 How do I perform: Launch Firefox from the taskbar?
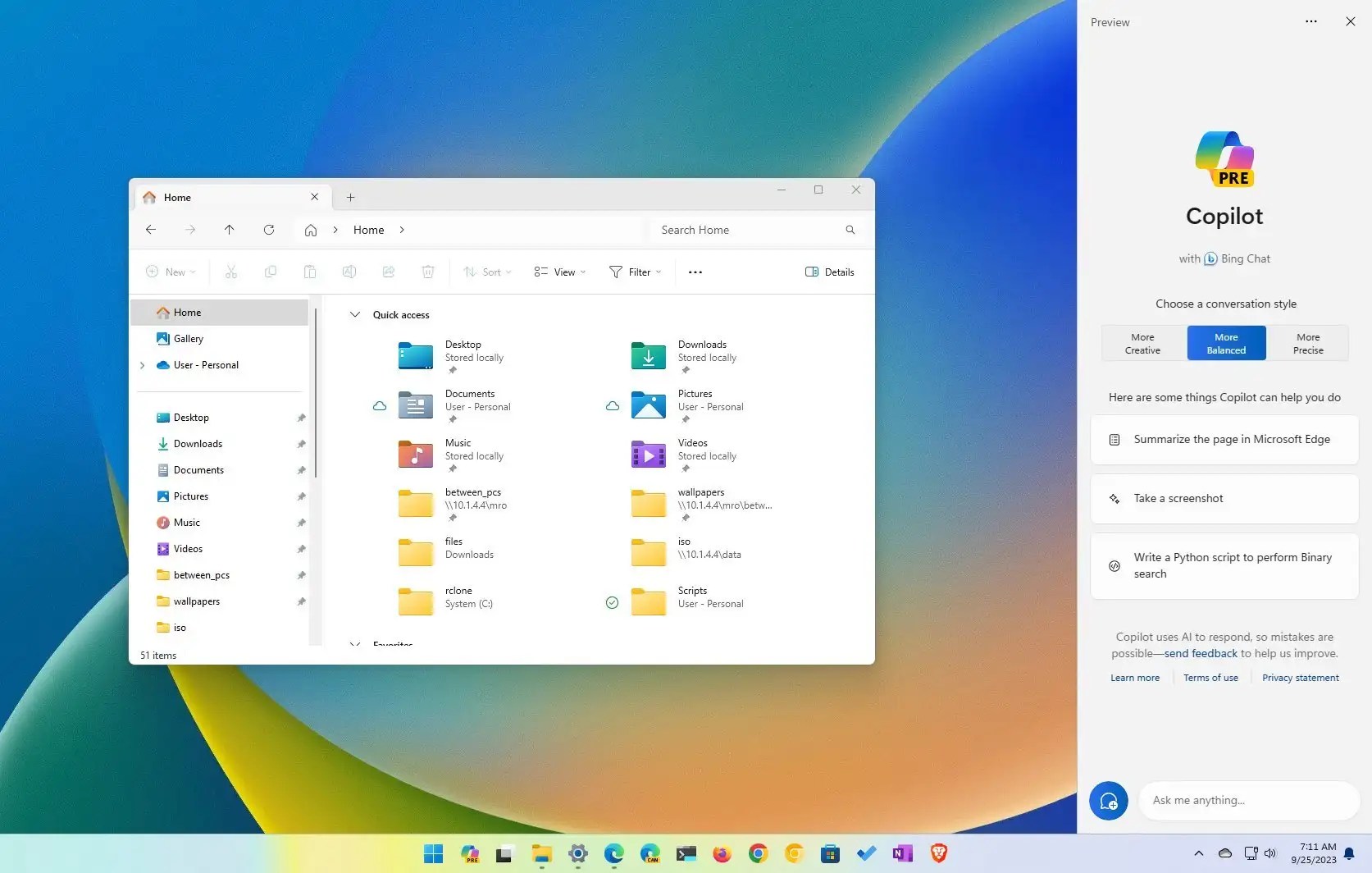(x=722, y=854)
